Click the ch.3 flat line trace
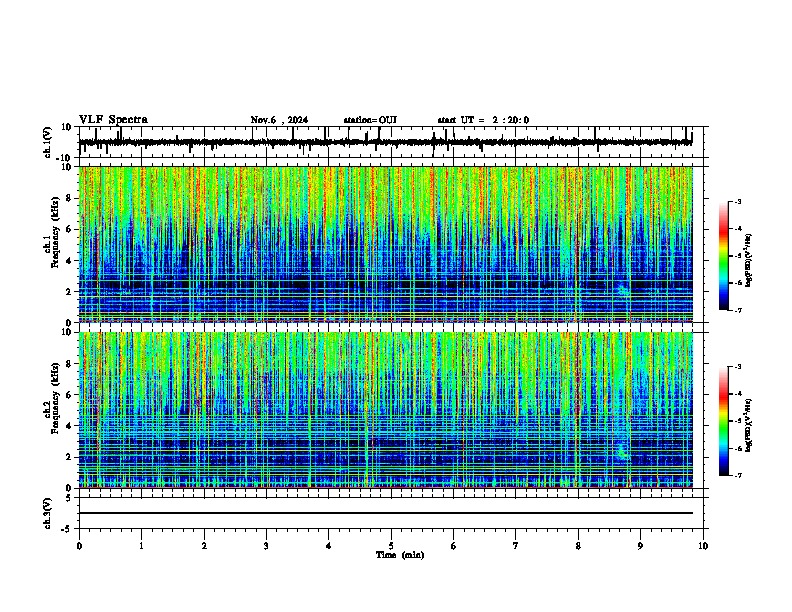The width and height of the screenshot is (792, 612). [386, 513]
